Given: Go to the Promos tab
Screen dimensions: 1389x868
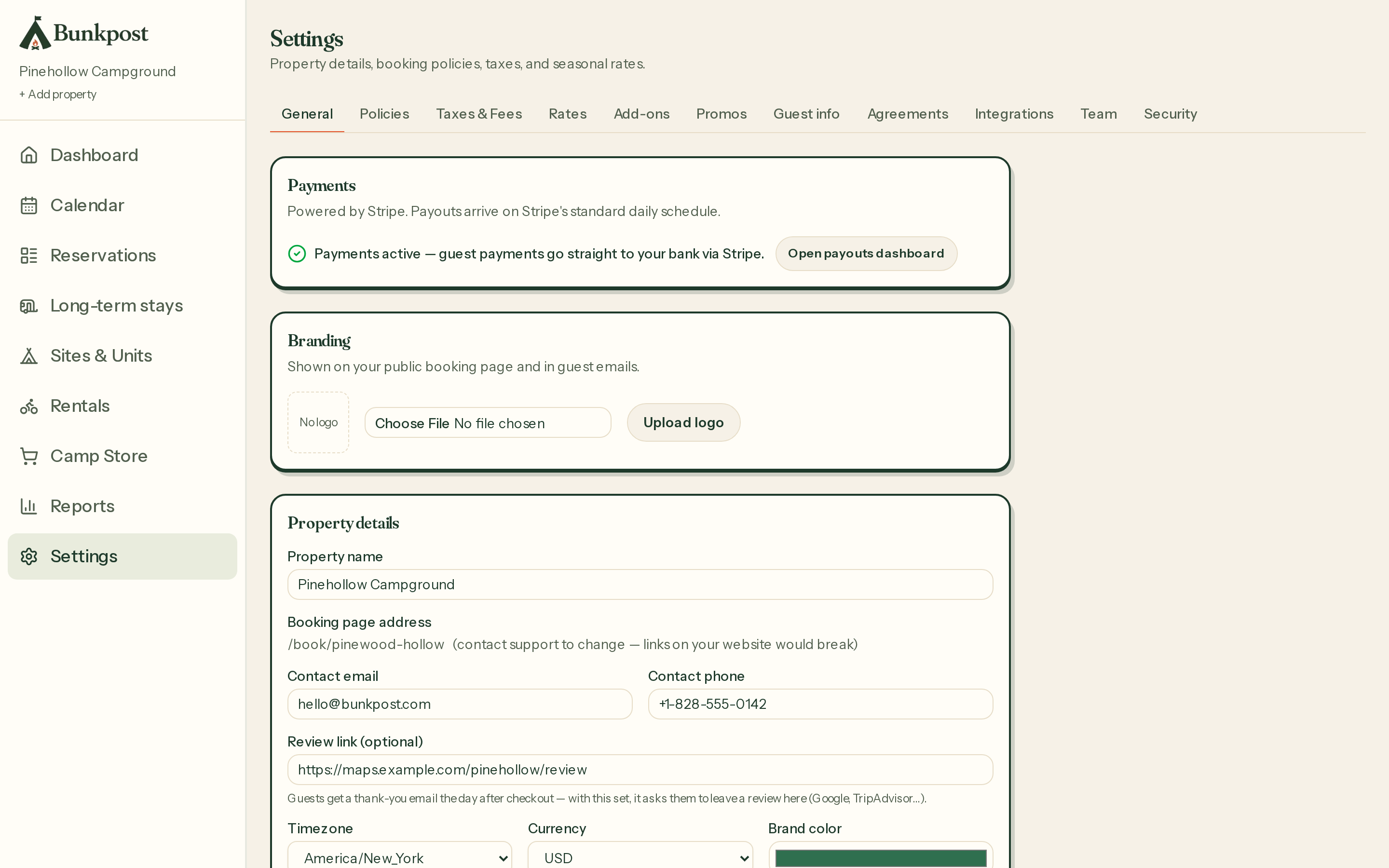Looking at the screenshot, I should [721, 114].
